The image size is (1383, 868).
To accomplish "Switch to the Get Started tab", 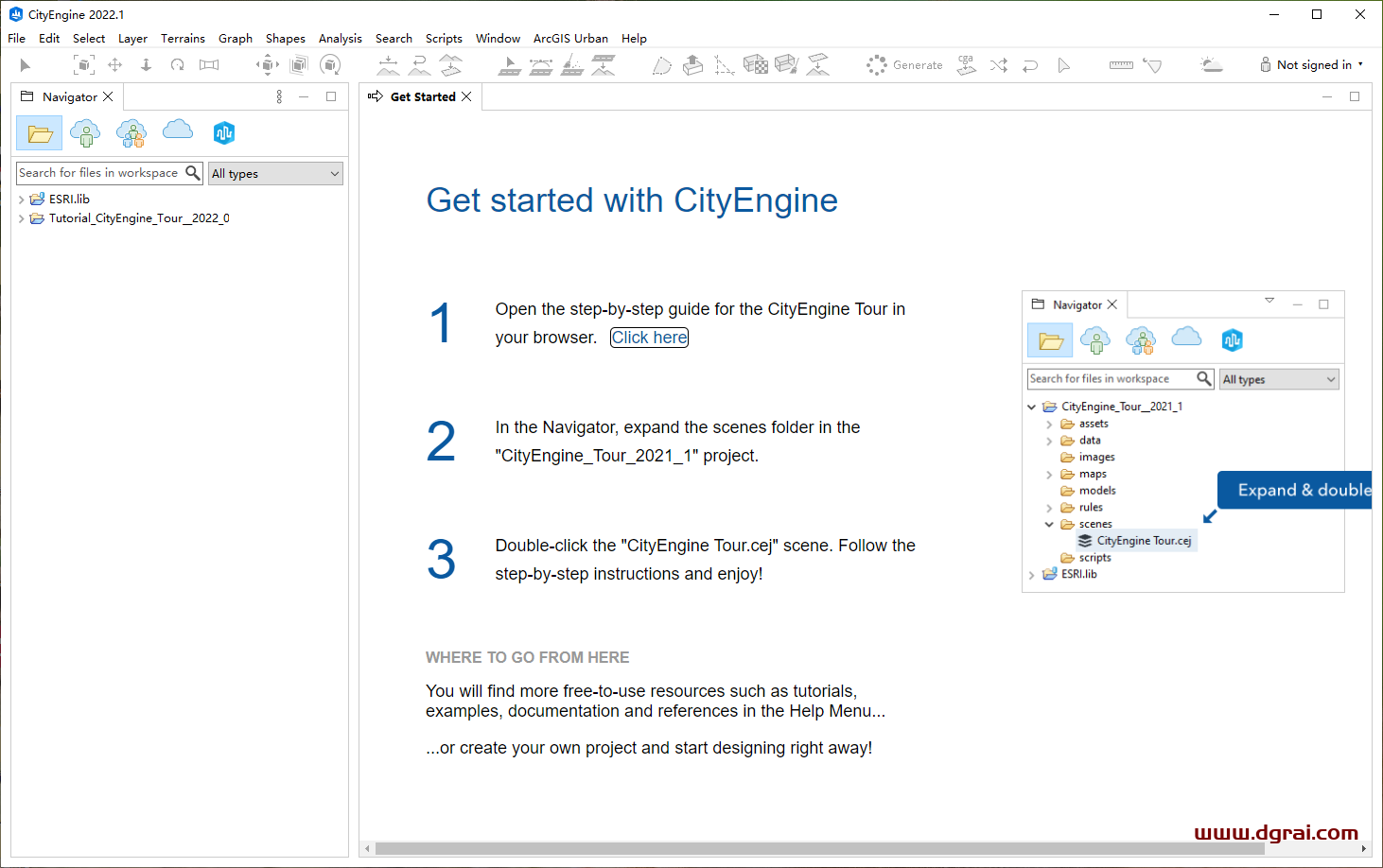I will (423, 96).
